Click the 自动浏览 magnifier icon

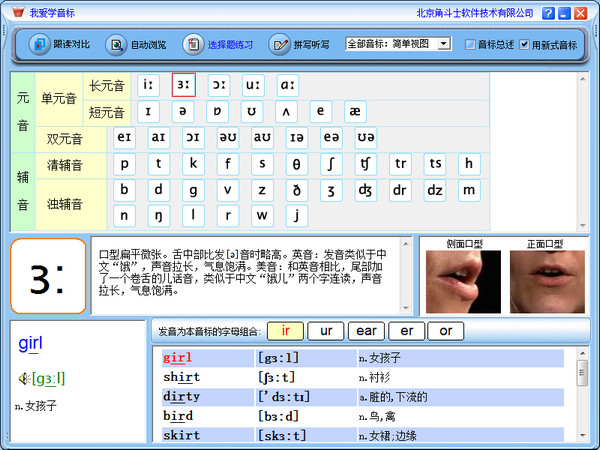click(x=116, y=45)
